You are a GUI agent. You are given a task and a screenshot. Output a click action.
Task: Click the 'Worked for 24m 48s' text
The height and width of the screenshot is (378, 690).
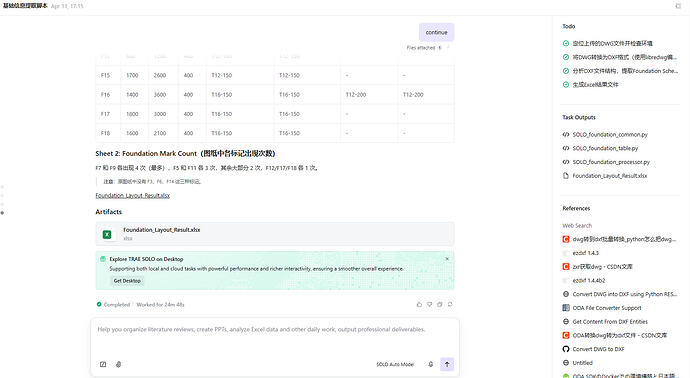pos(160,305)
